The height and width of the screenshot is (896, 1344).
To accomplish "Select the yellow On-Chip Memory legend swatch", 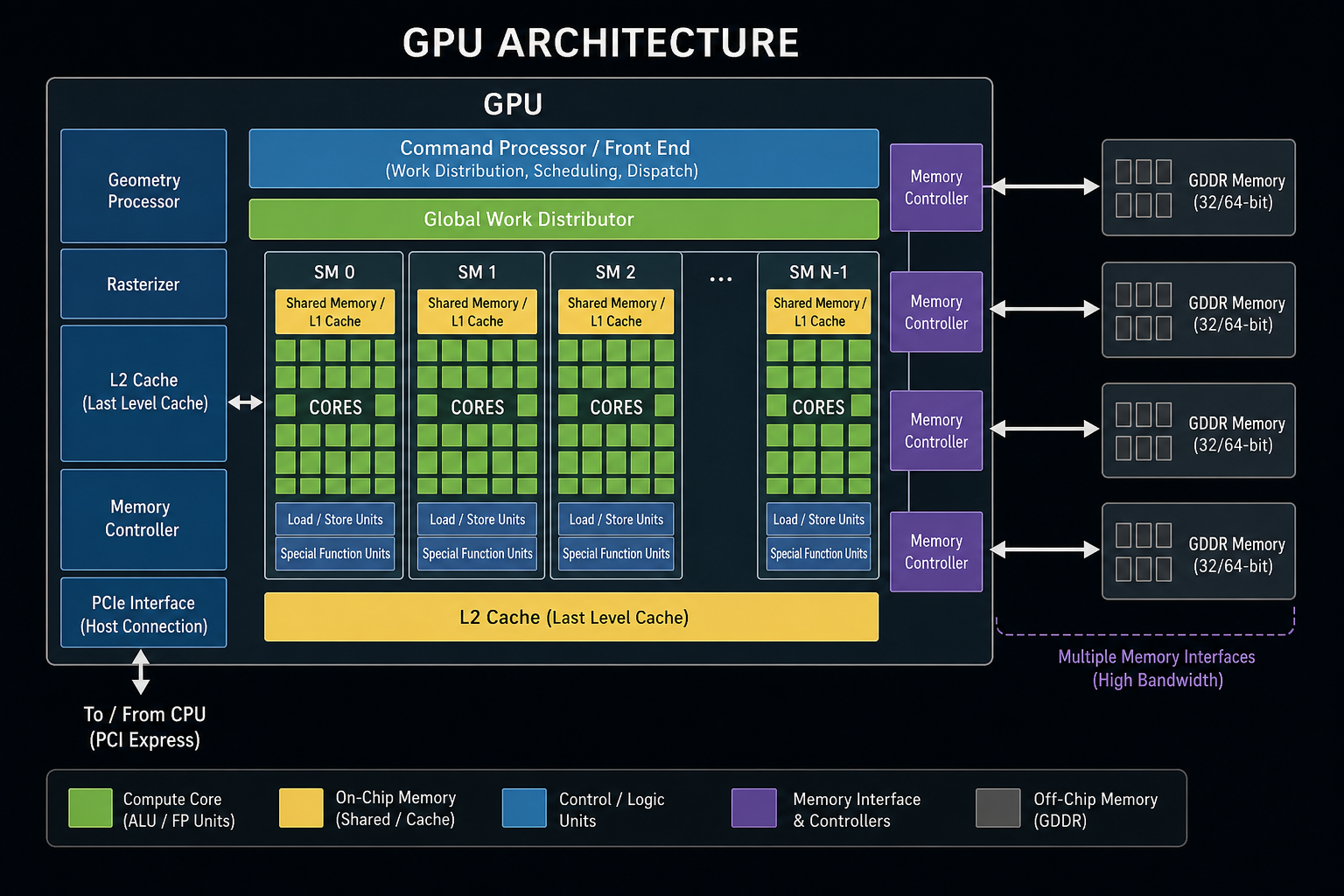I will click(x=301, y=808).
